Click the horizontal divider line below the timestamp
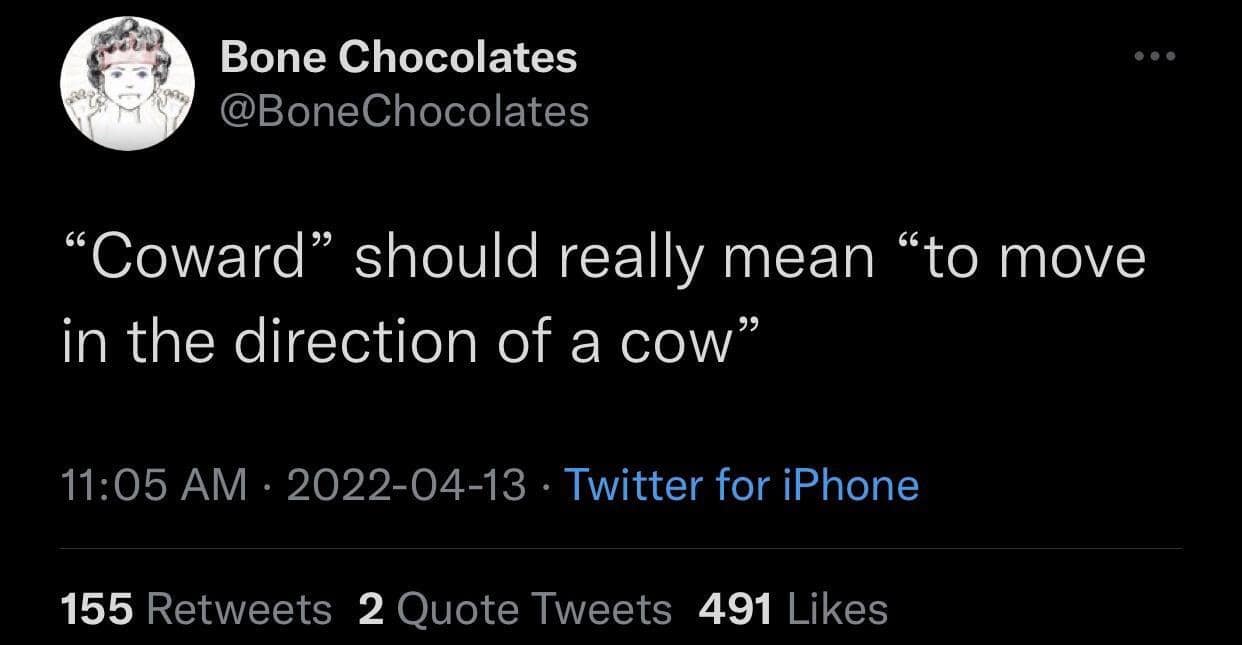The width and height of the screenshot is (1242, 645). pyautogui.click(x=621, y=547)
